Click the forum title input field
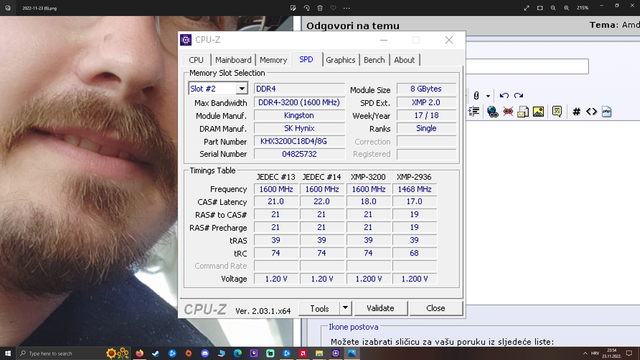This screenshot has height=360, width=640. pyautogui.click(x=527, y=66)
